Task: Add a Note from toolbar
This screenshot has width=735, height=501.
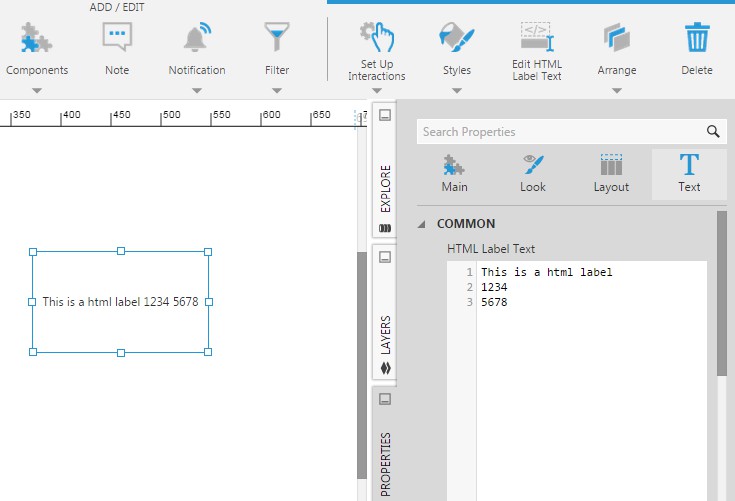Action: click(117, 40)
